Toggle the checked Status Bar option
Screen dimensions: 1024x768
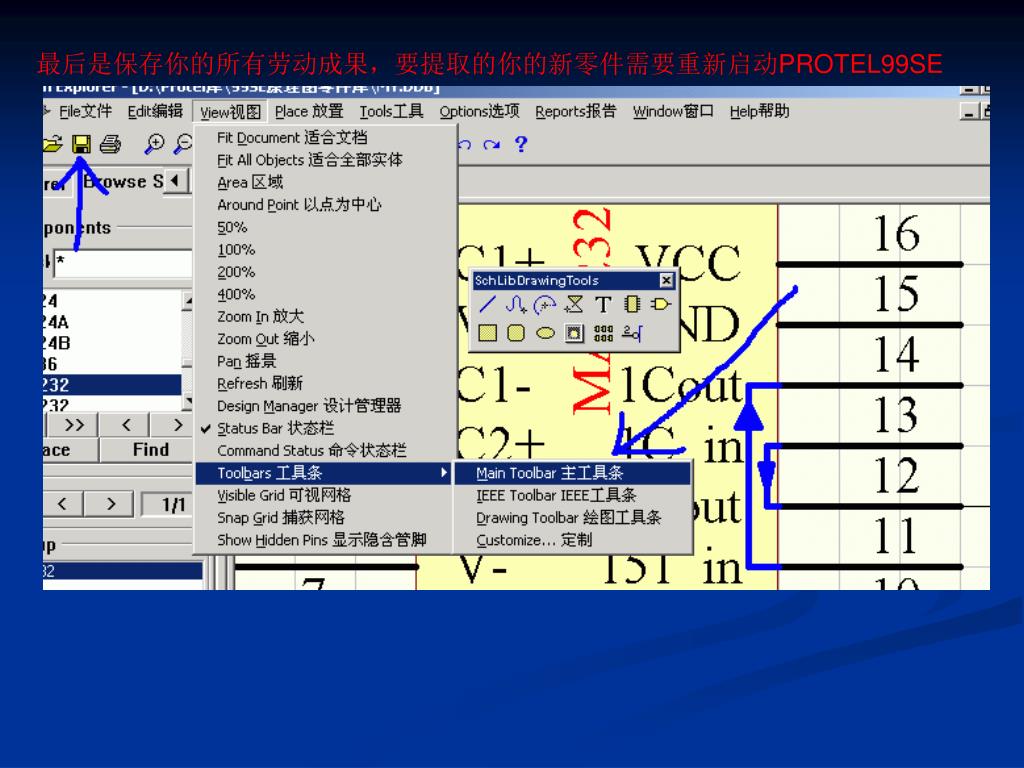pyautogui.click(x=325, y=428)
